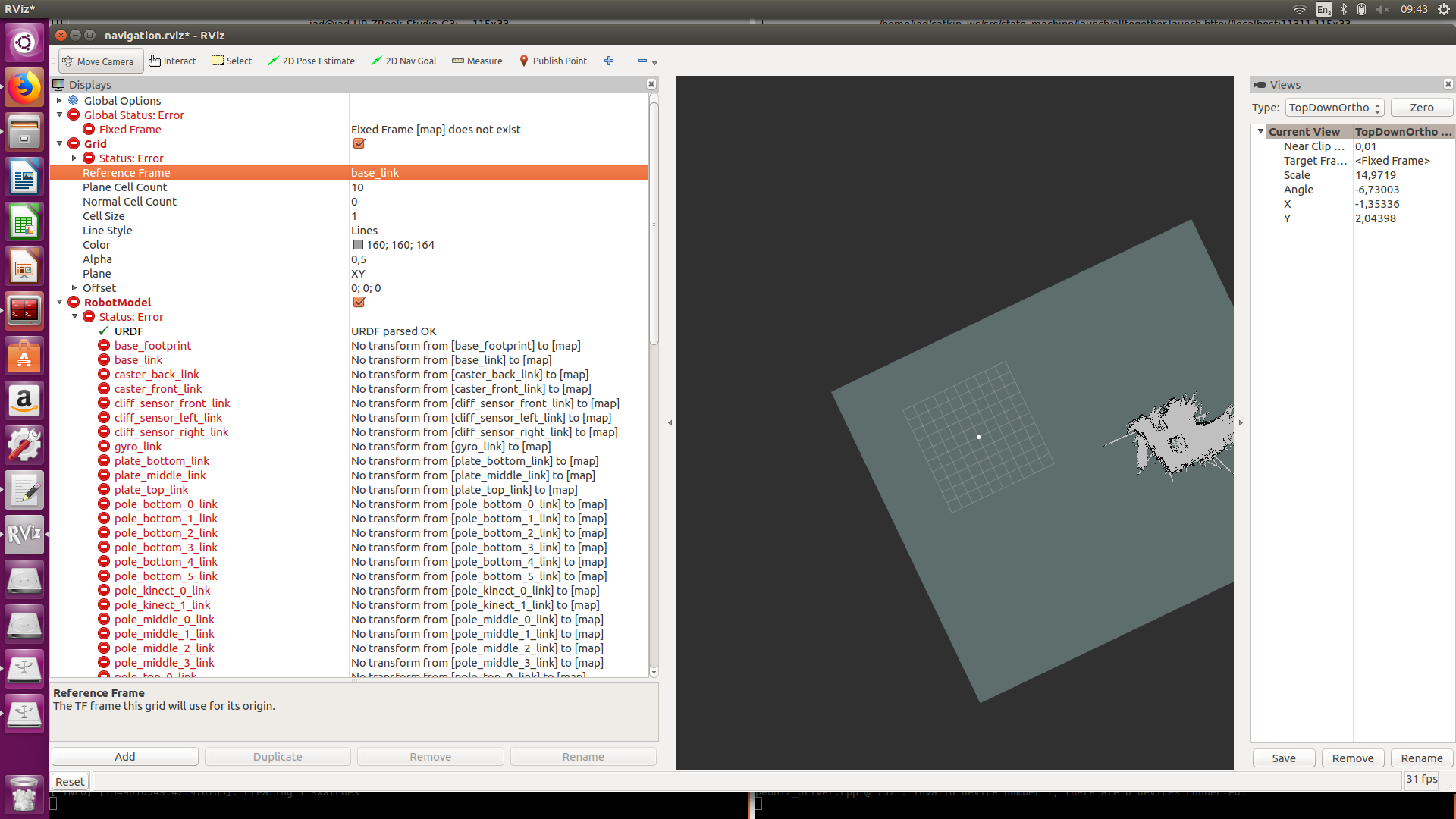This screenshot has width=1456, height=819.
Task: Launch Firefox from the dock
Action: [24, 87]
